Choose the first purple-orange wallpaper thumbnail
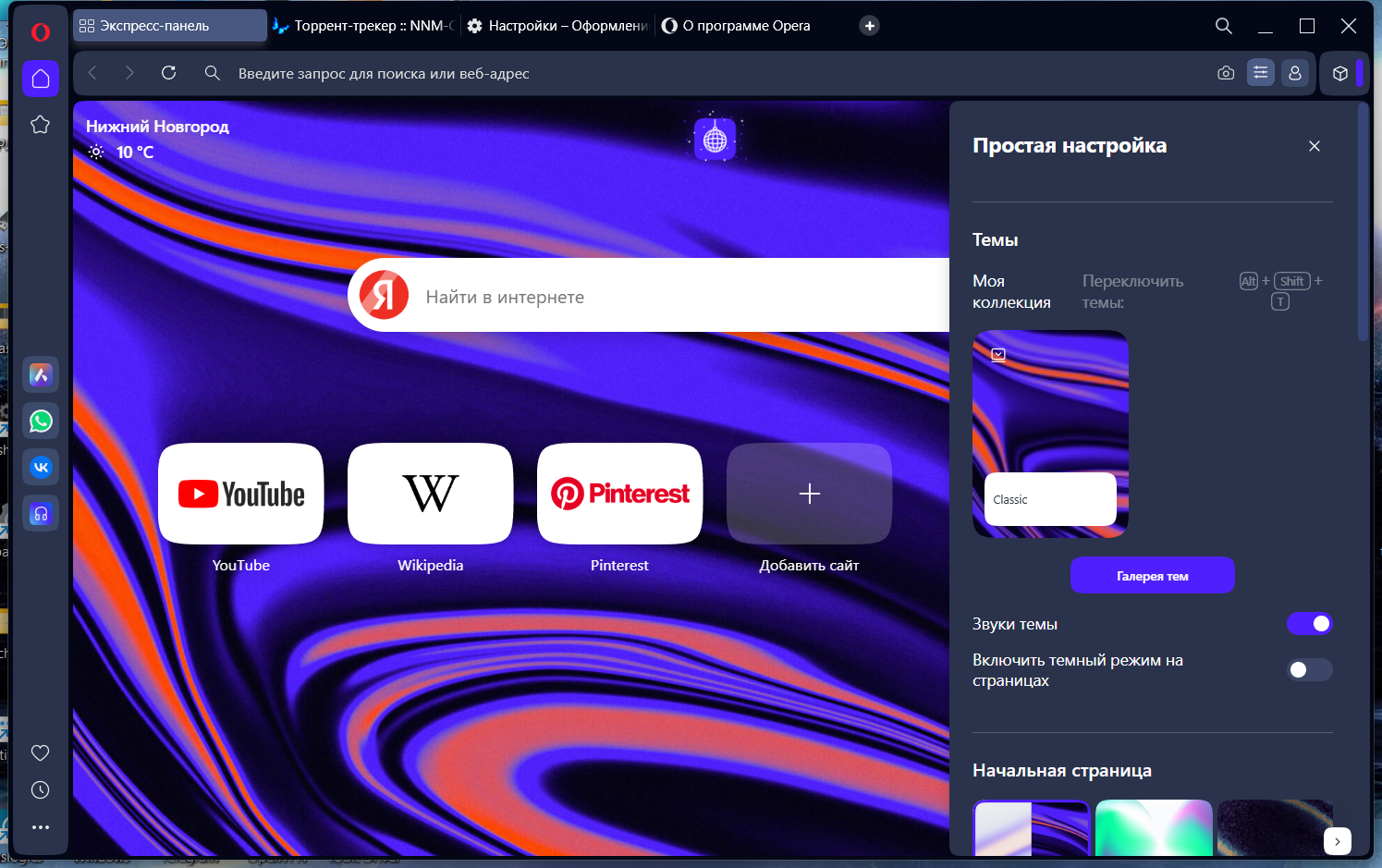This screenshot has height=868, width=1382. (x=1032, y=828)
